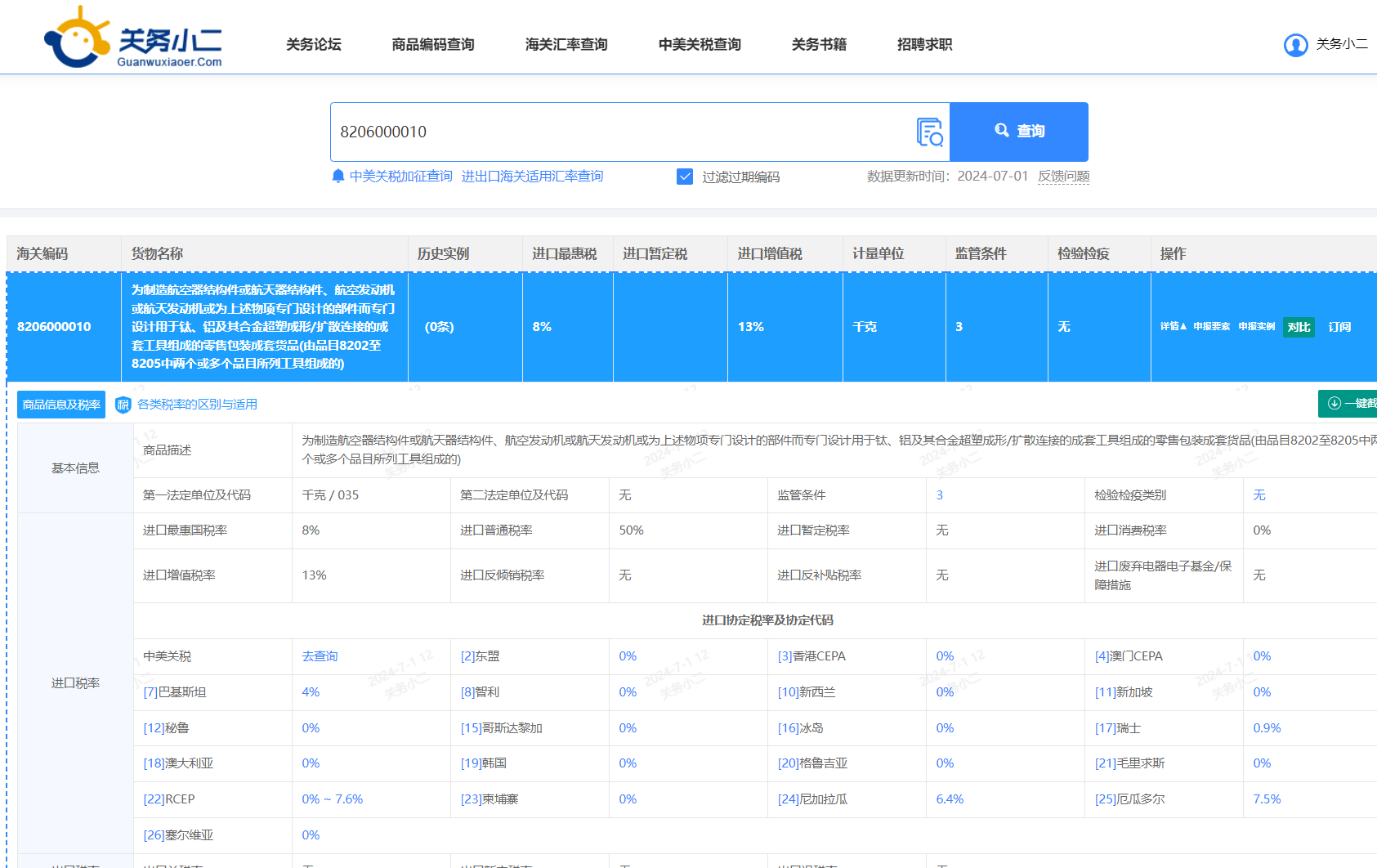1377x868 pixels.
Task: Open the 中美关税加征查询 link
Action: [x=401, y=176]
